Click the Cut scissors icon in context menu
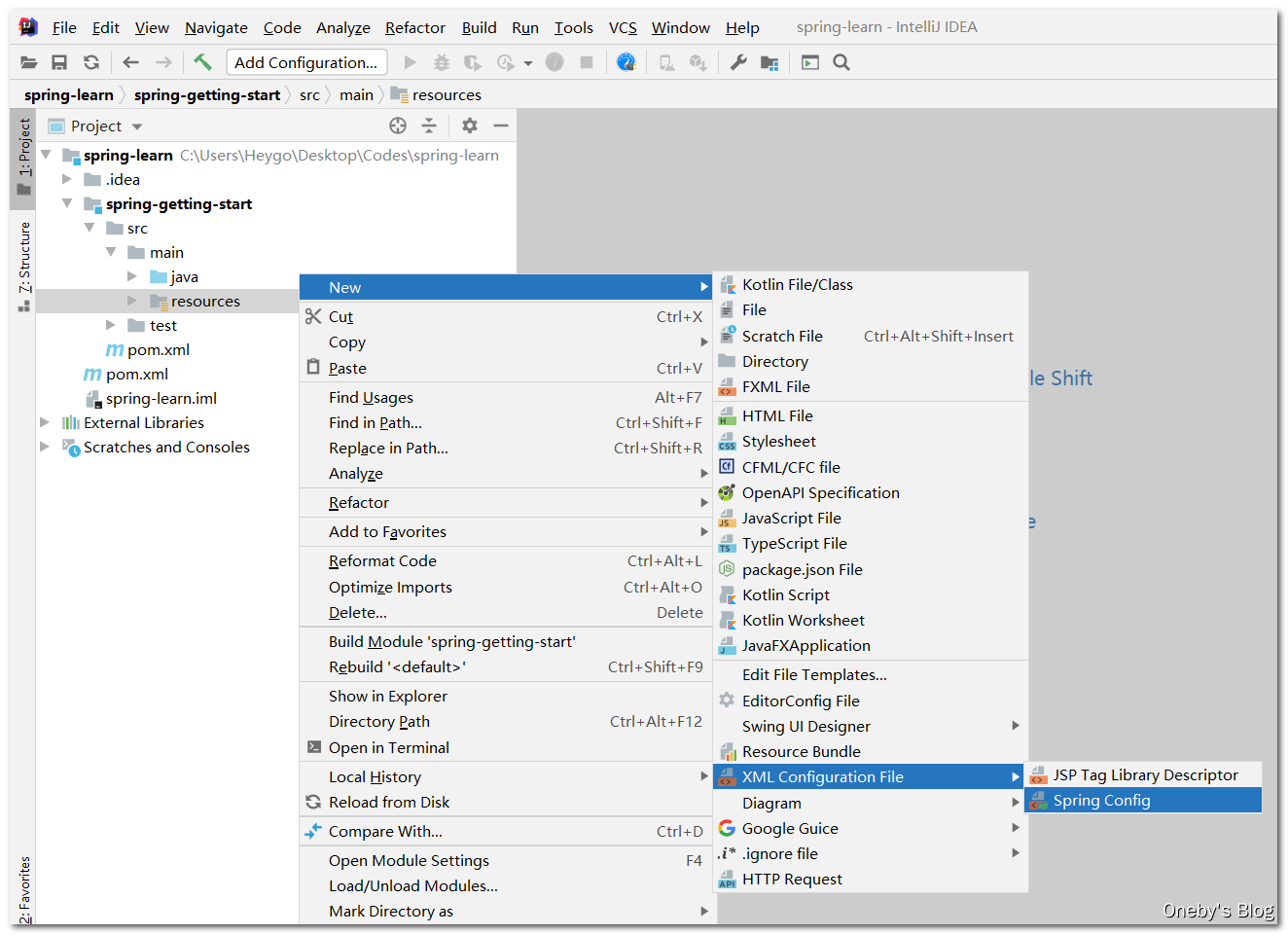 coord(313,316)
